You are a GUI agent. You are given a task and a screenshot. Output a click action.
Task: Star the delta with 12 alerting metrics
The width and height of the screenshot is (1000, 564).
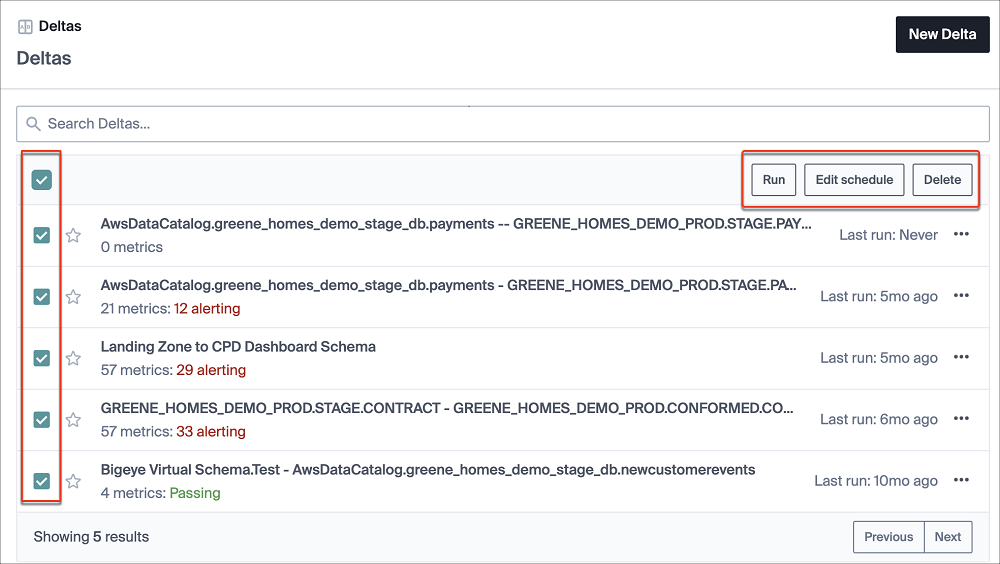(x=73, y=297)
